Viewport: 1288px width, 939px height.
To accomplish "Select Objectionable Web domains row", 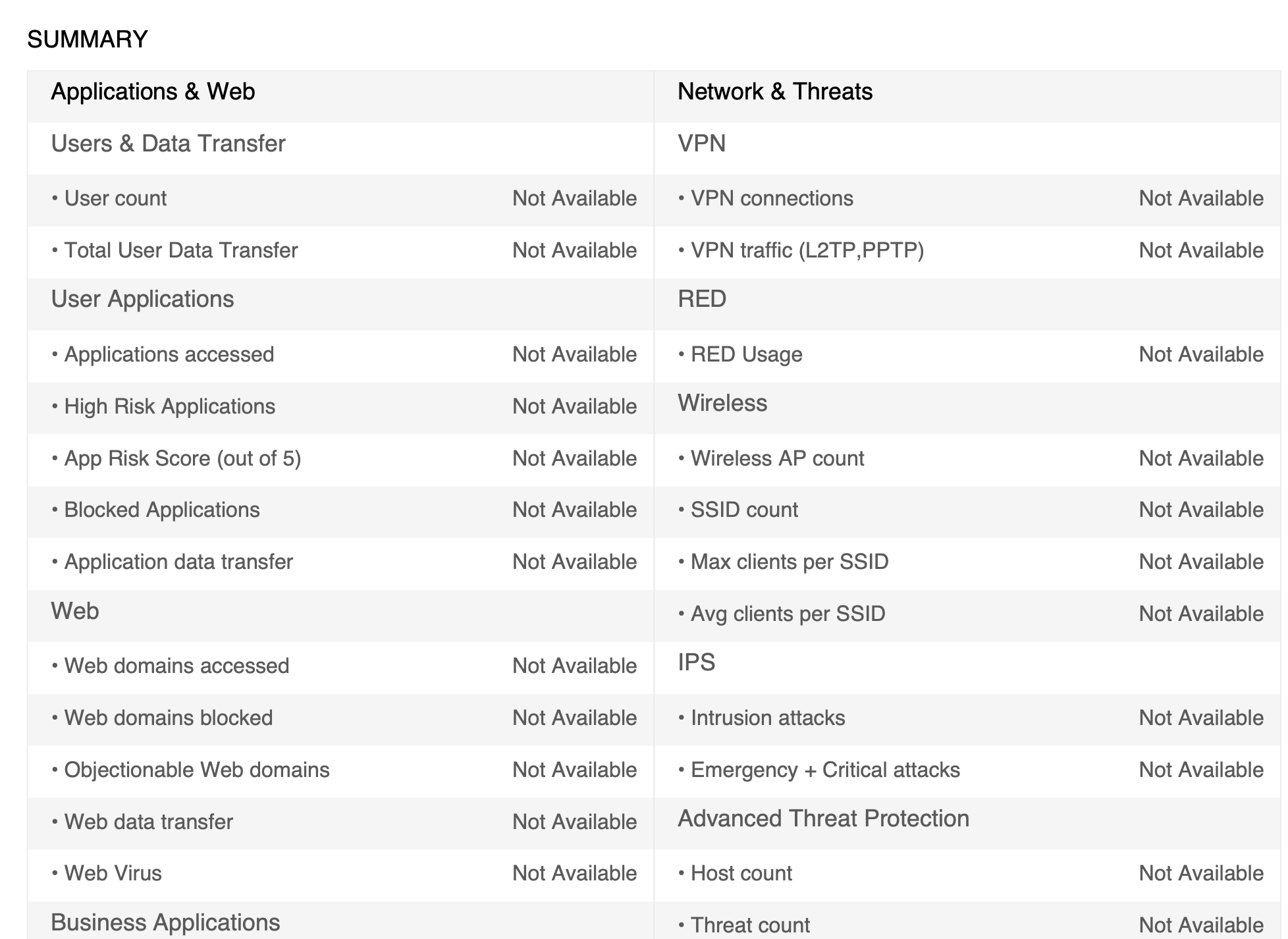I will click(x=196, y=770).
